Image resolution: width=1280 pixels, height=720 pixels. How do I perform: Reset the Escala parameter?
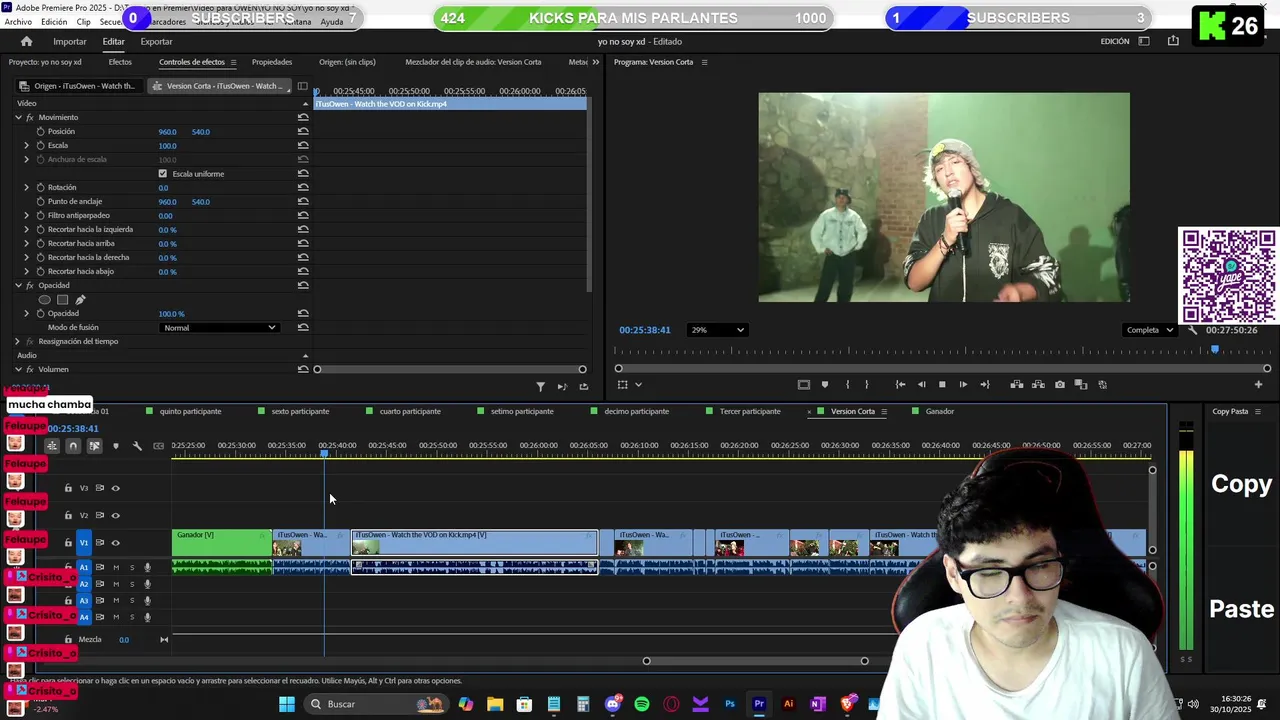(303, 145)
